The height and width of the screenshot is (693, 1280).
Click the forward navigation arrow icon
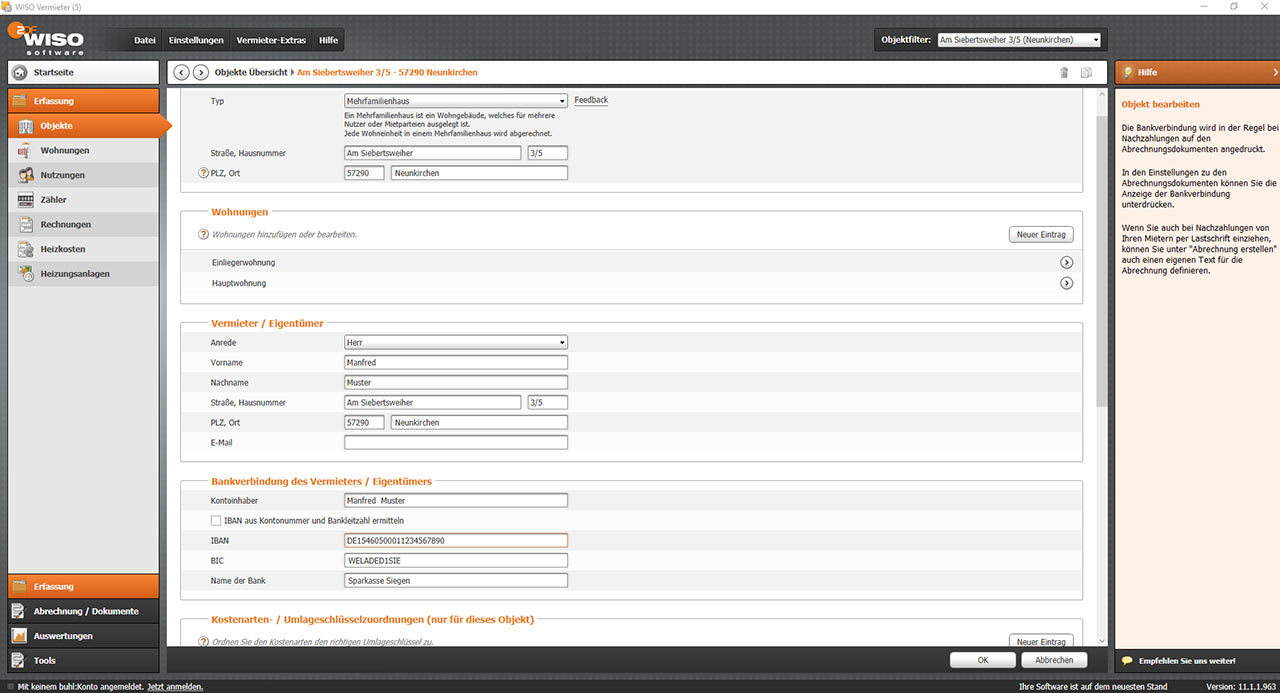point(201,72)
